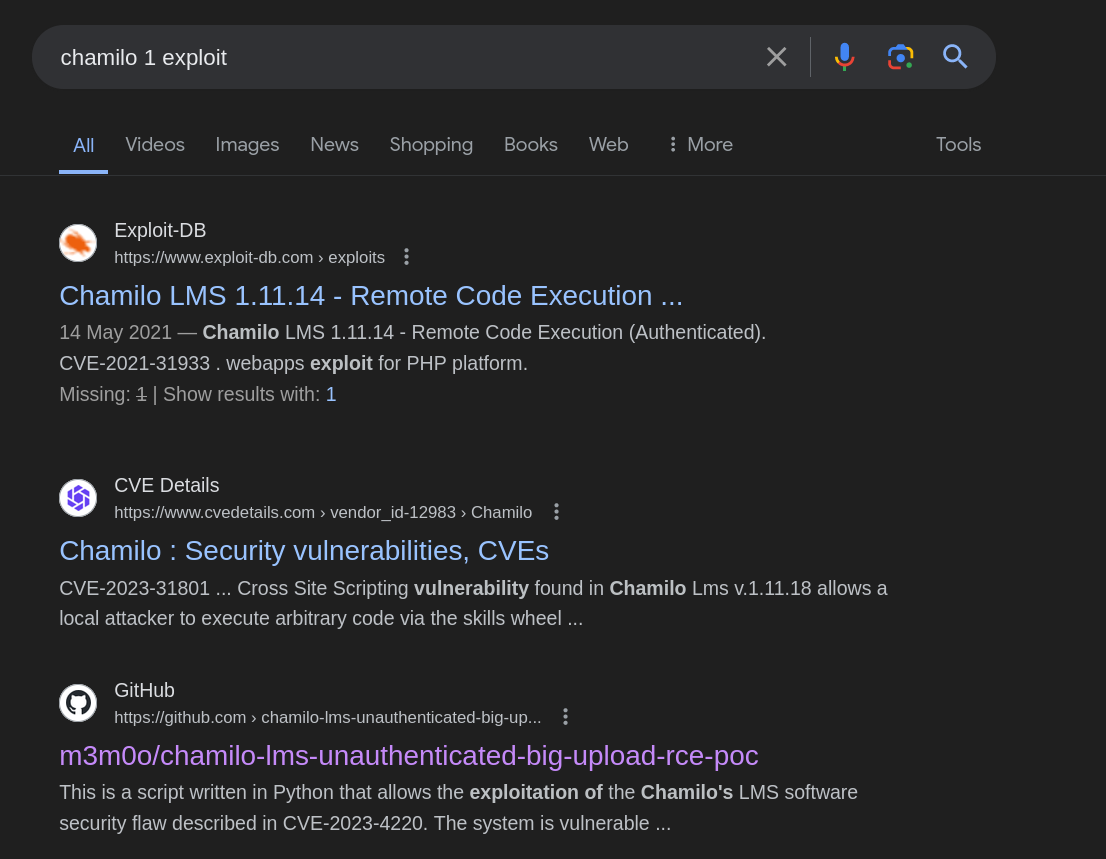Click the Exploit-DB site name
The image size is (1106, 859).
pos(160,231)
